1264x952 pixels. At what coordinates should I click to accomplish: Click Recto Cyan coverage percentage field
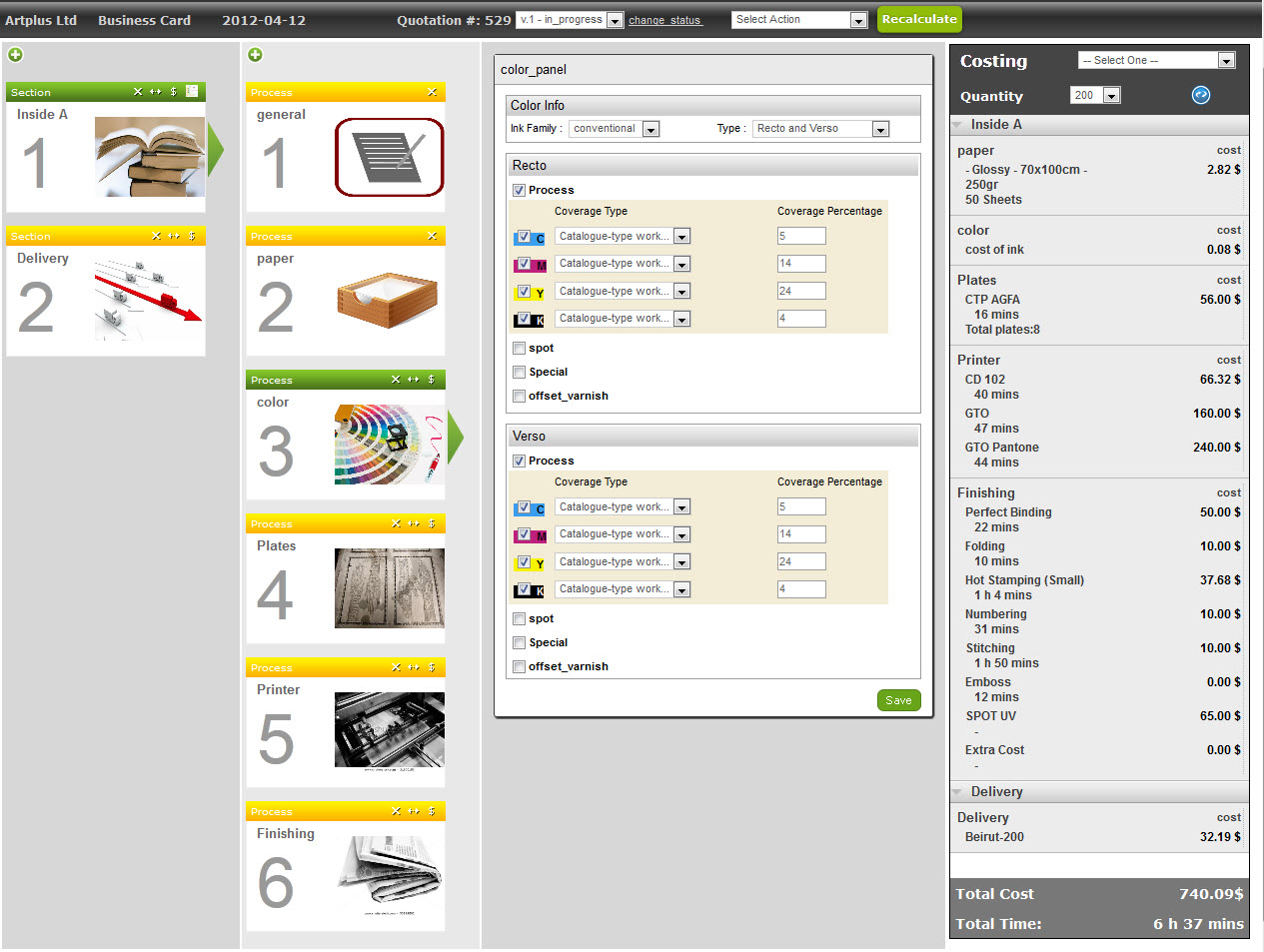click(801, 237)
